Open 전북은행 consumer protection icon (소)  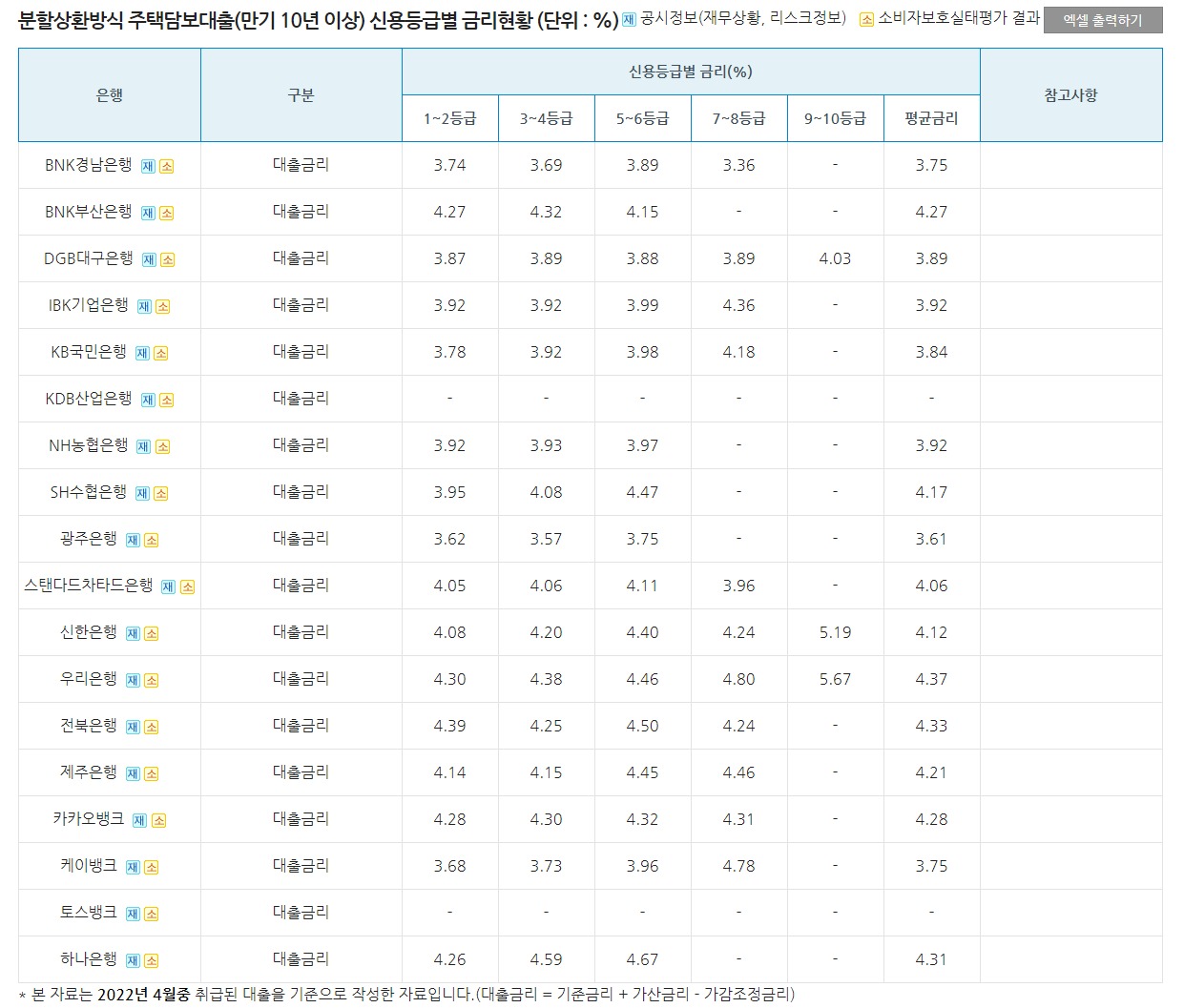click(151, 727)
